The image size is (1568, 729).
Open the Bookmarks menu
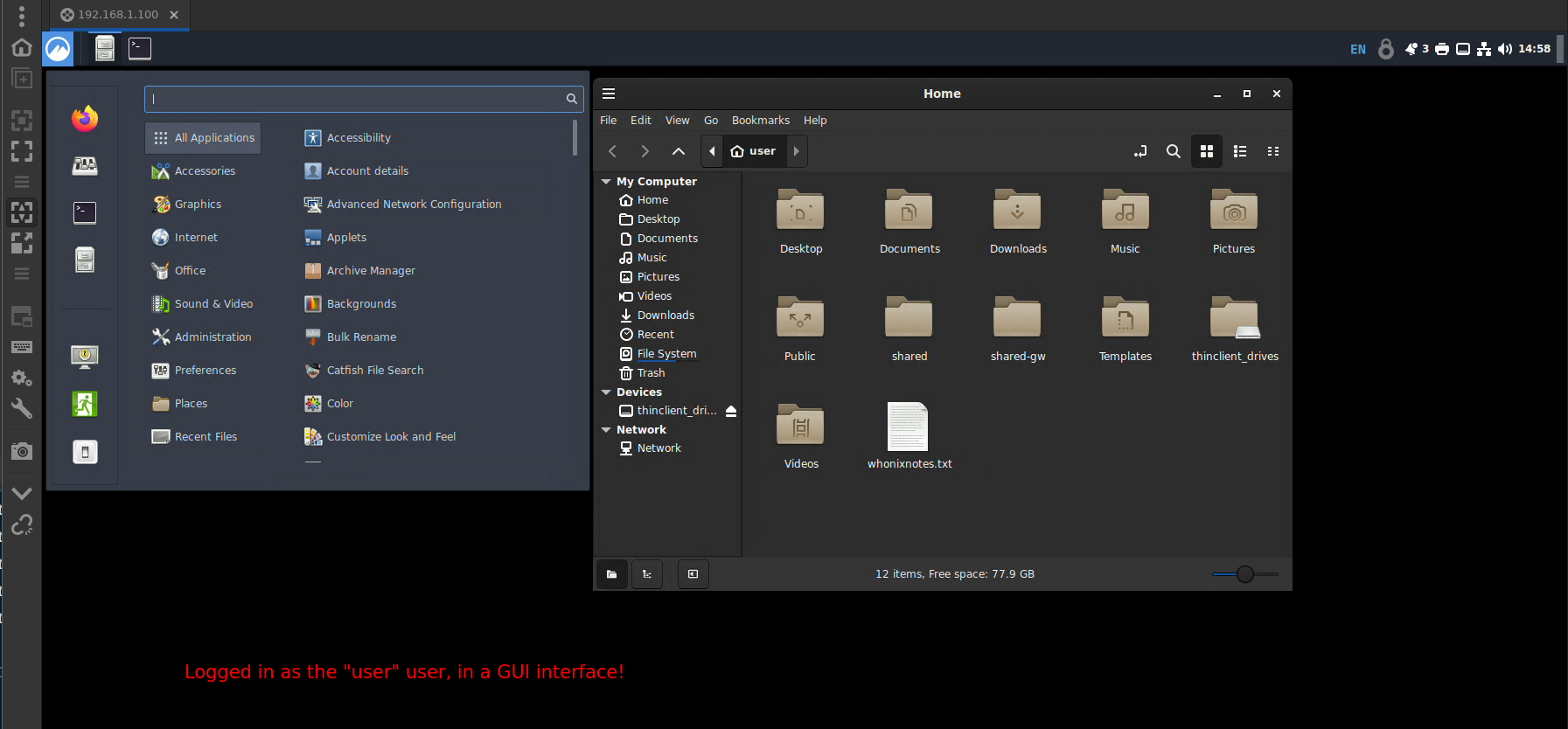pos(761,121)
